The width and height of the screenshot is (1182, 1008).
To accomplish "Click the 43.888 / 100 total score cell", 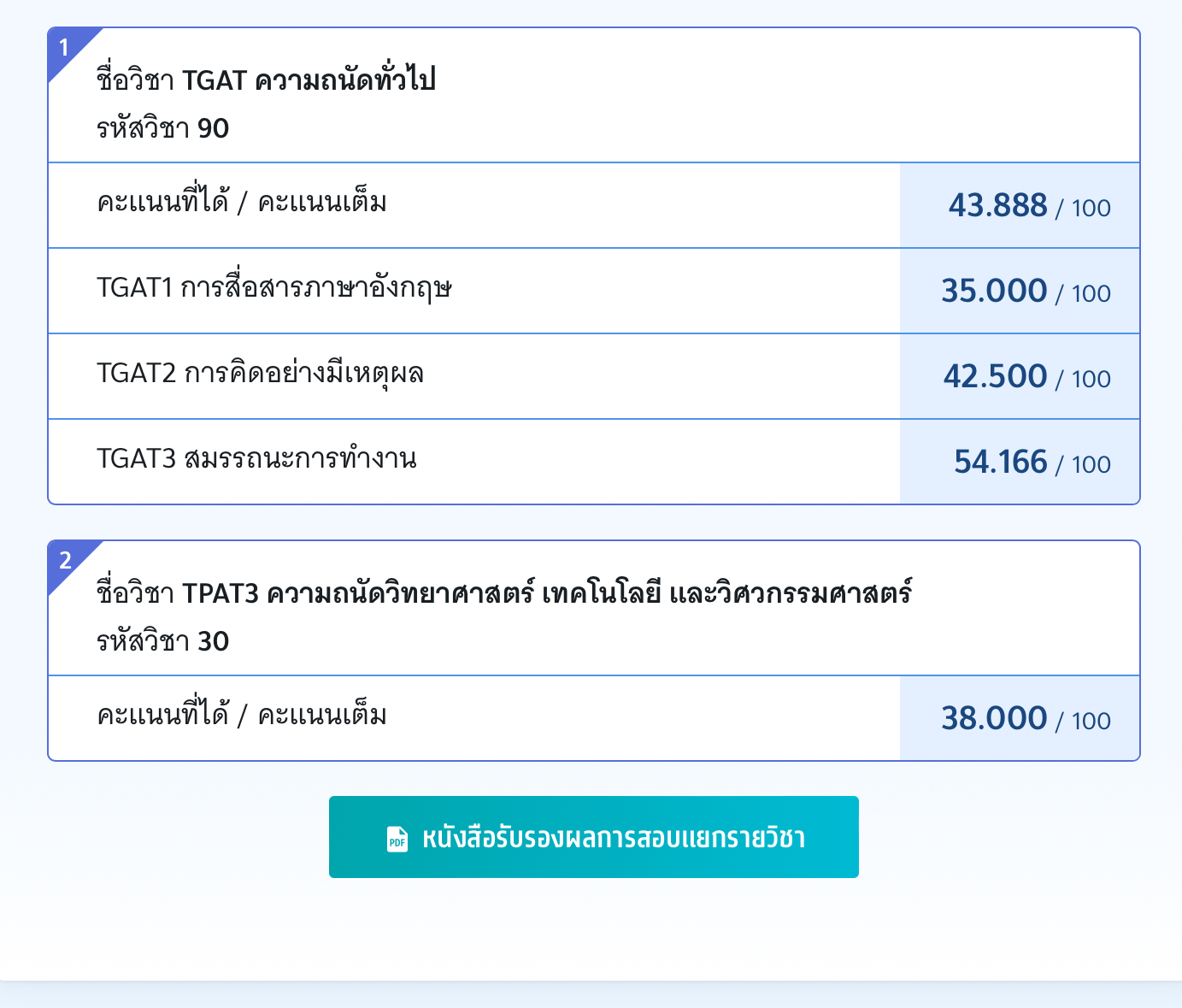I will pyautogui.click(x=1020, y=205).
